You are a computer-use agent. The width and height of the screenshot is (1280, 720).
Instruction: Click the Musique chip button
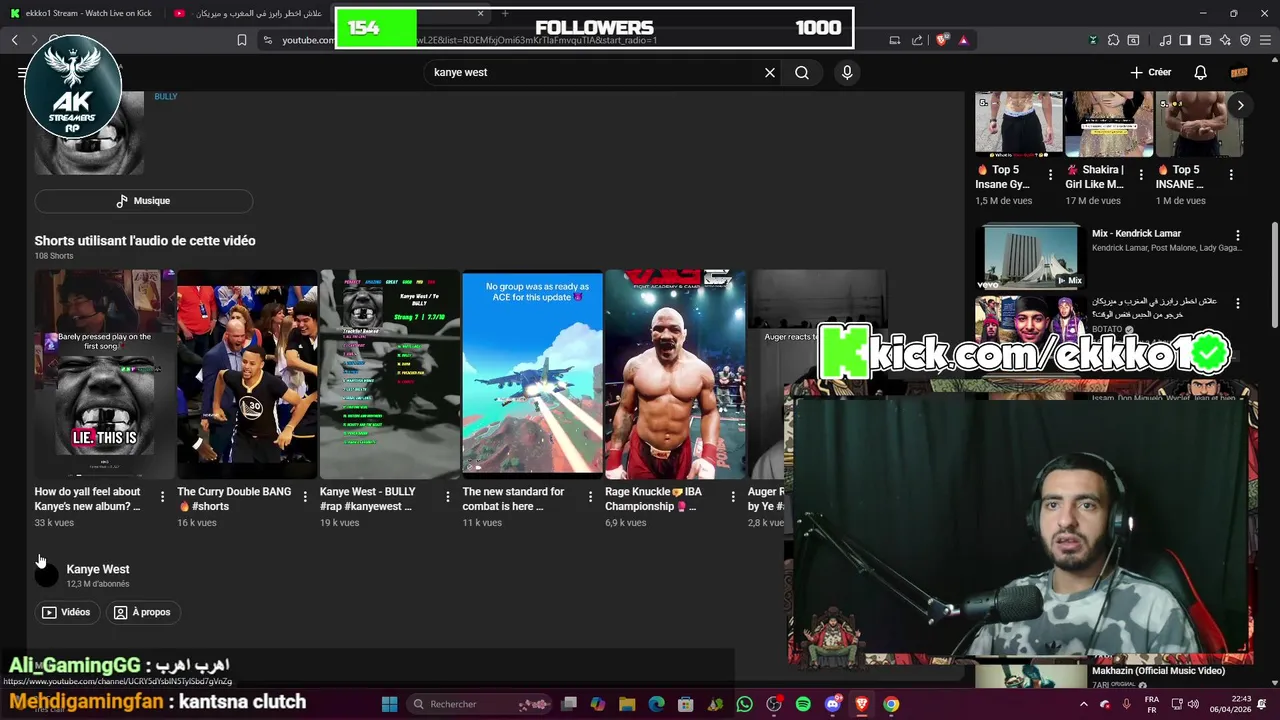tap(143, 201)
